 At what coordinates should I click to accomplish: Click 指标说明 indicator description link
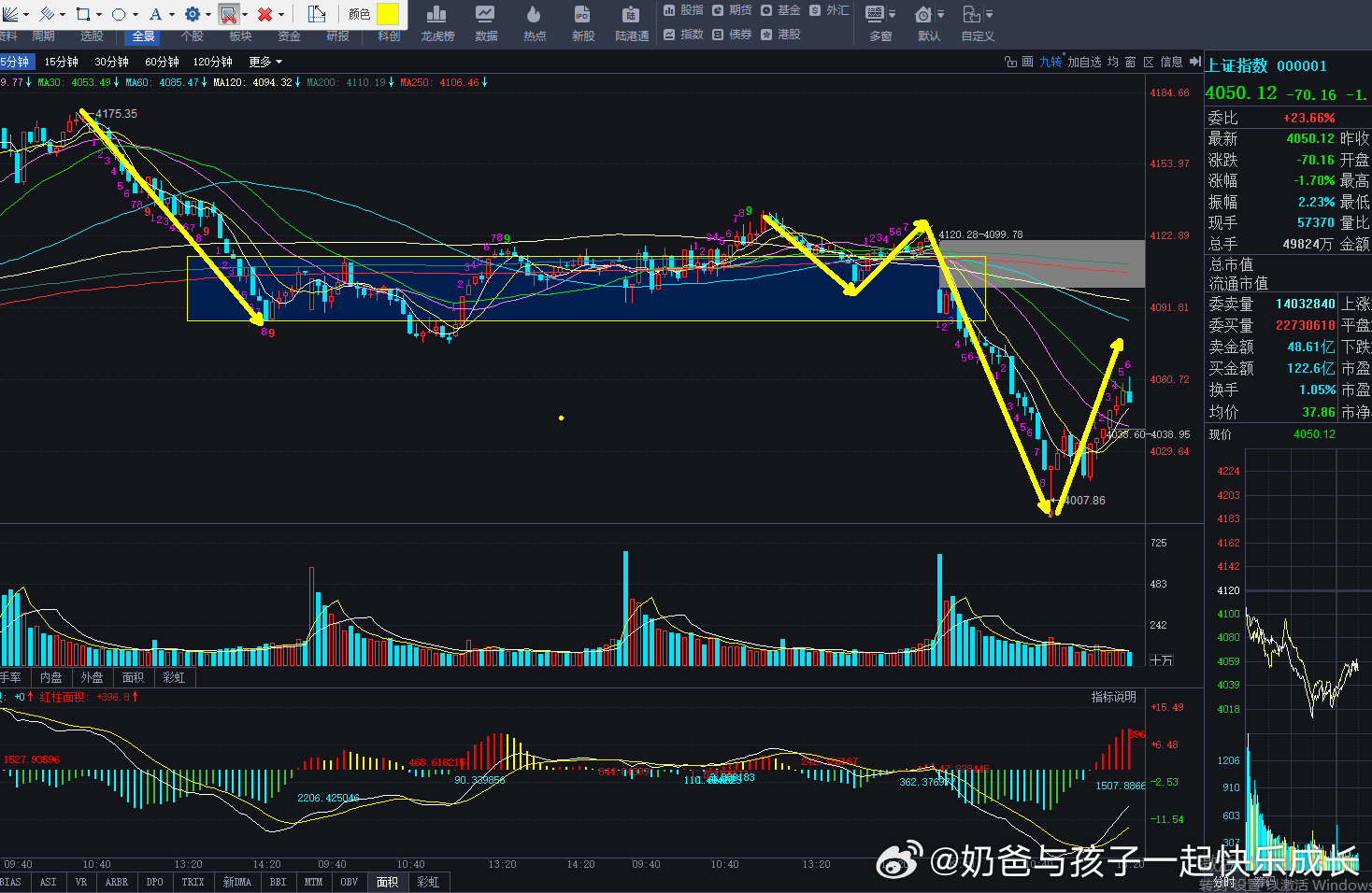click(1114, 697)
